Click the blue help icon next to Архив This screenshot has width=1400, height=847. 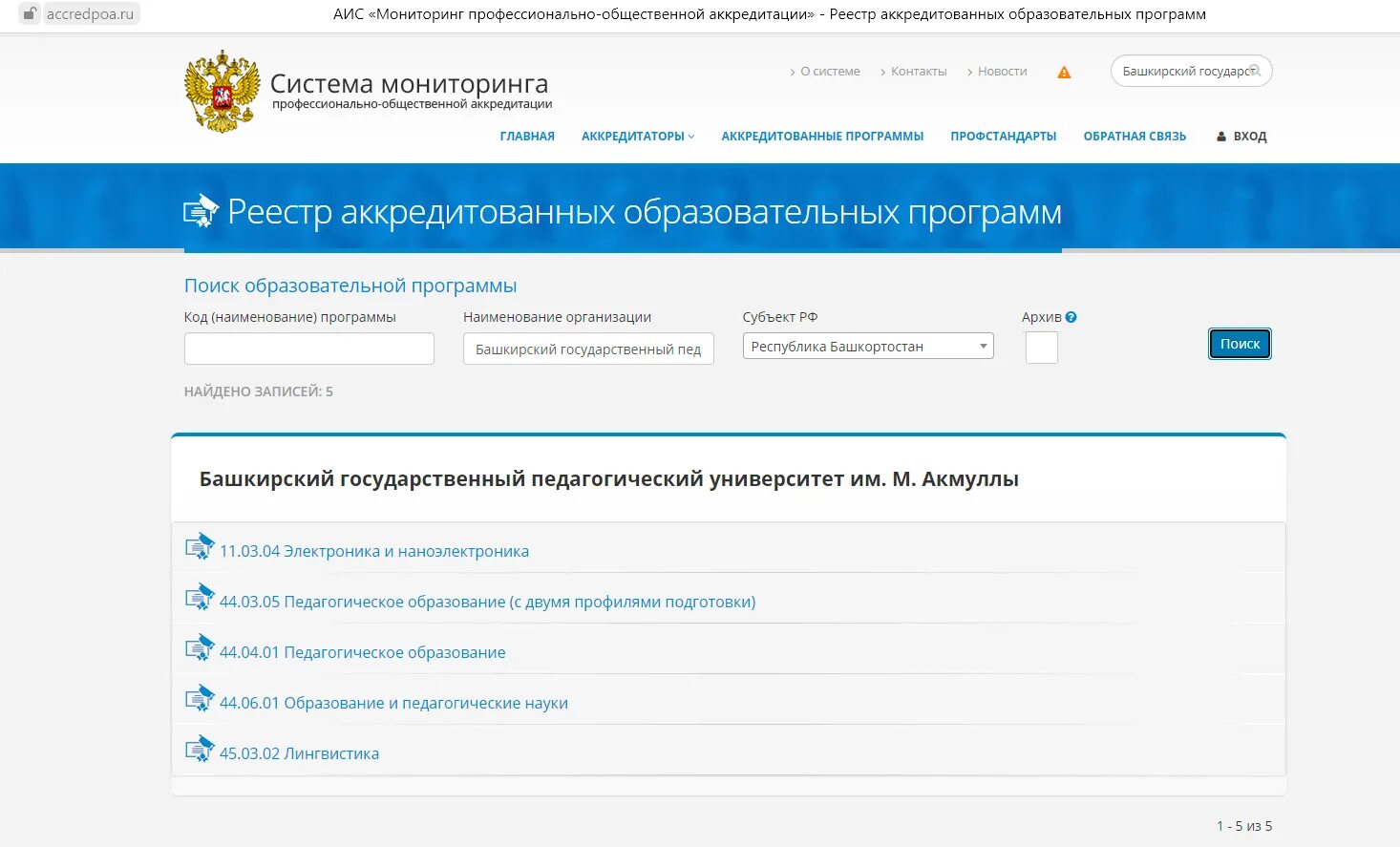[1071, 317]
